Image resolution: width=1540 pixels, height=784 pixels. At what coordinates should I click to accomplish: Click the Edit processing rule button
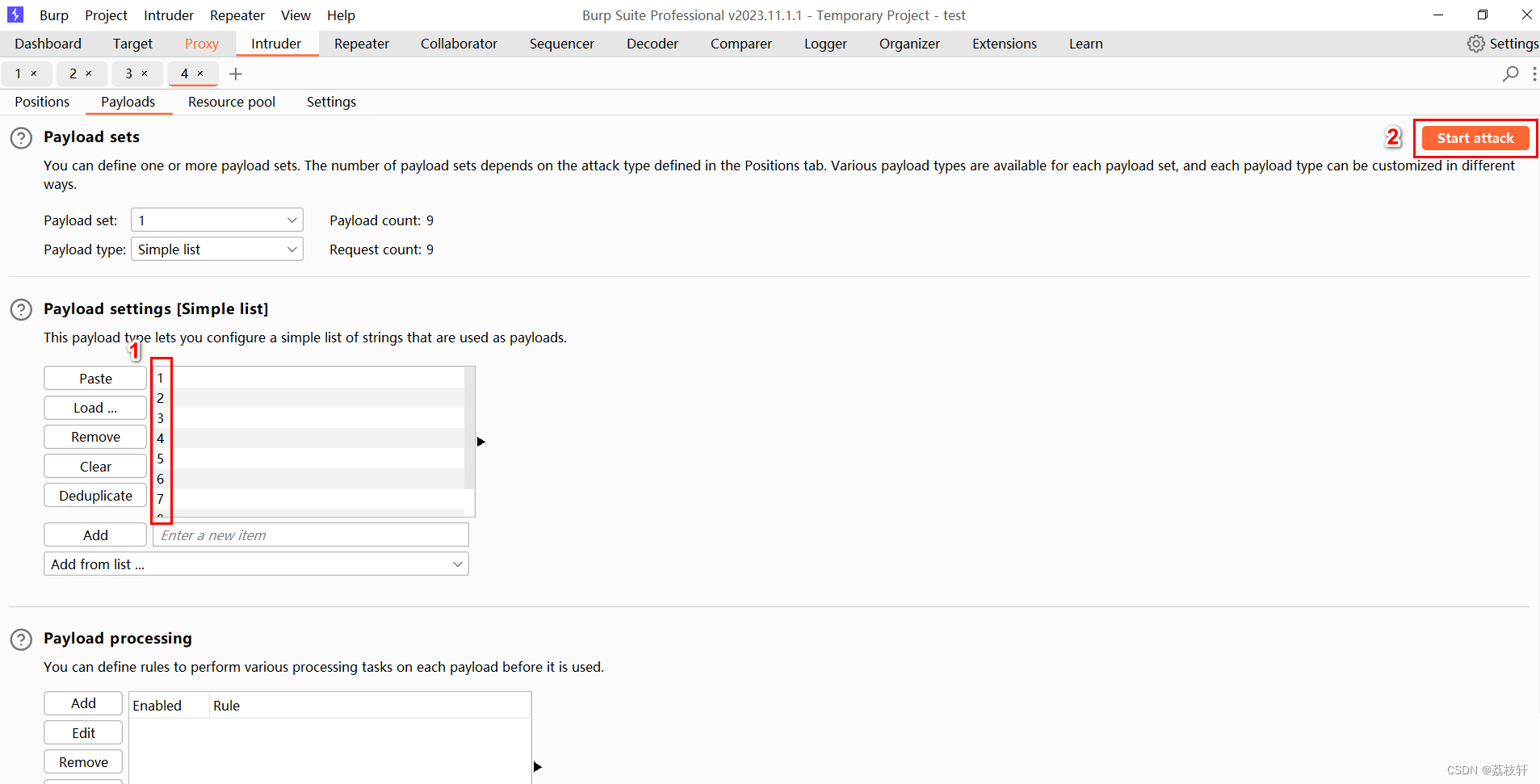[83, 733]
